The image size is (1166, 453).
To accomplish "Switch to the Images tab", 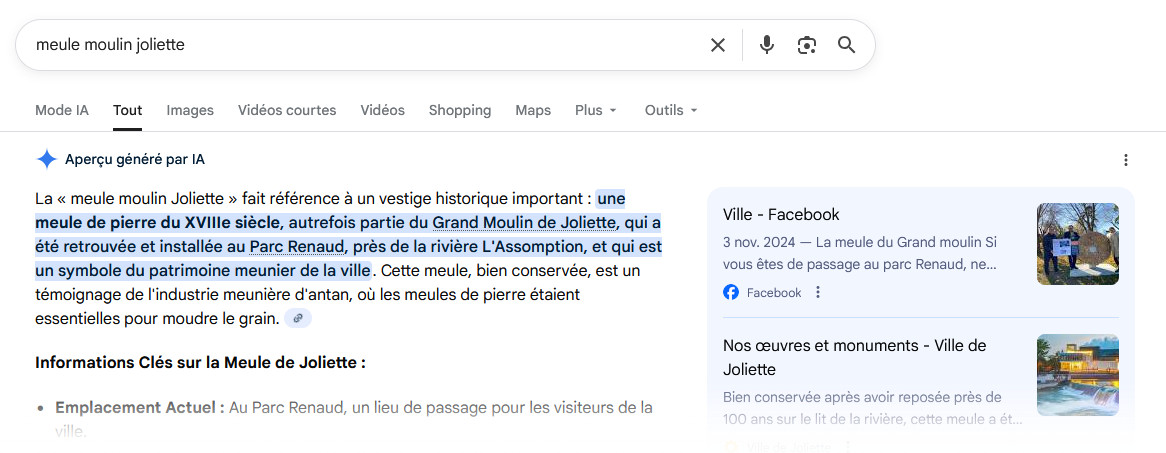I will tap(190, 110).
